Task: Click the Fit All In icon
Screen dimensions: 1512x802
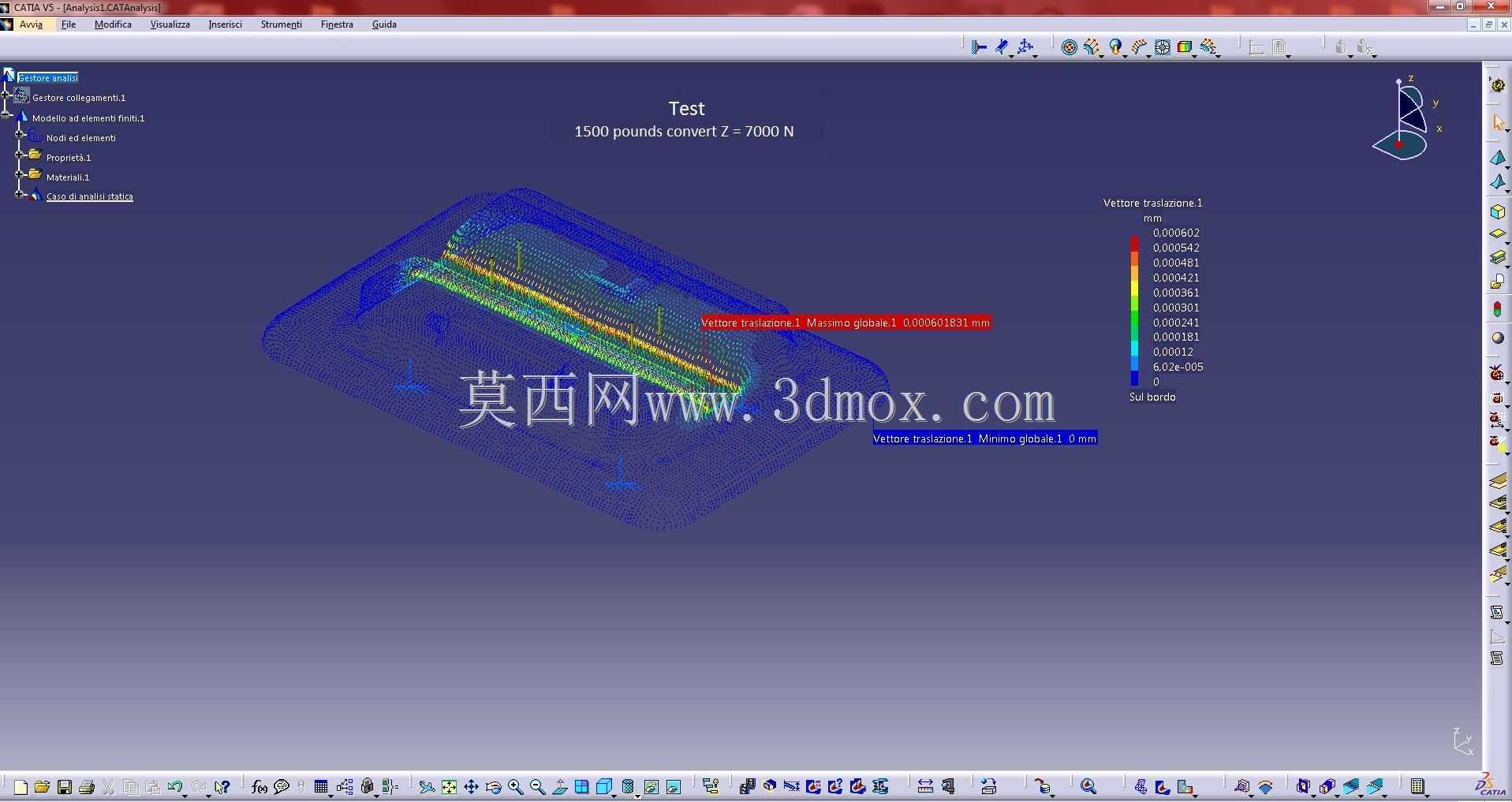Action: point(449,786)
